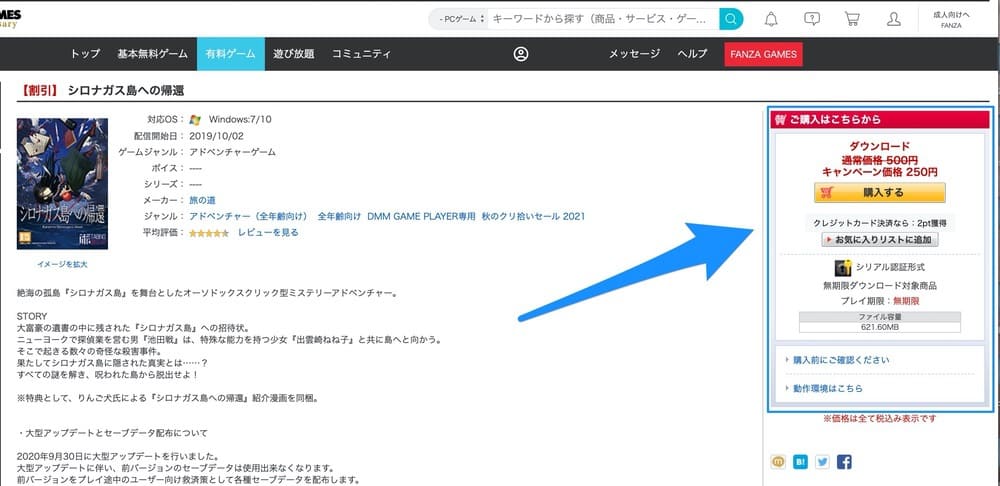The height and width of the screenshot is (486, 1000).
Task: Open notifications bell icon
Action: pyautogui.click(x=771, y=19)
